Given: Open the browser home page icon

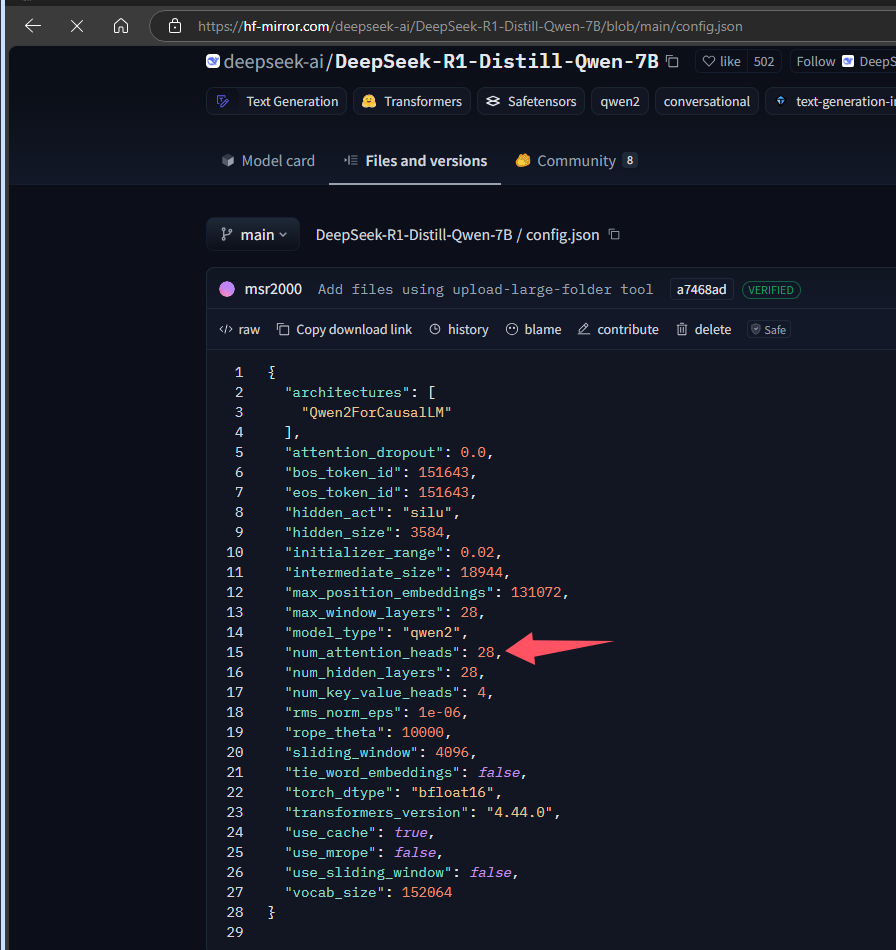Looking at the screenshot, I should click(x=121, y=26).
